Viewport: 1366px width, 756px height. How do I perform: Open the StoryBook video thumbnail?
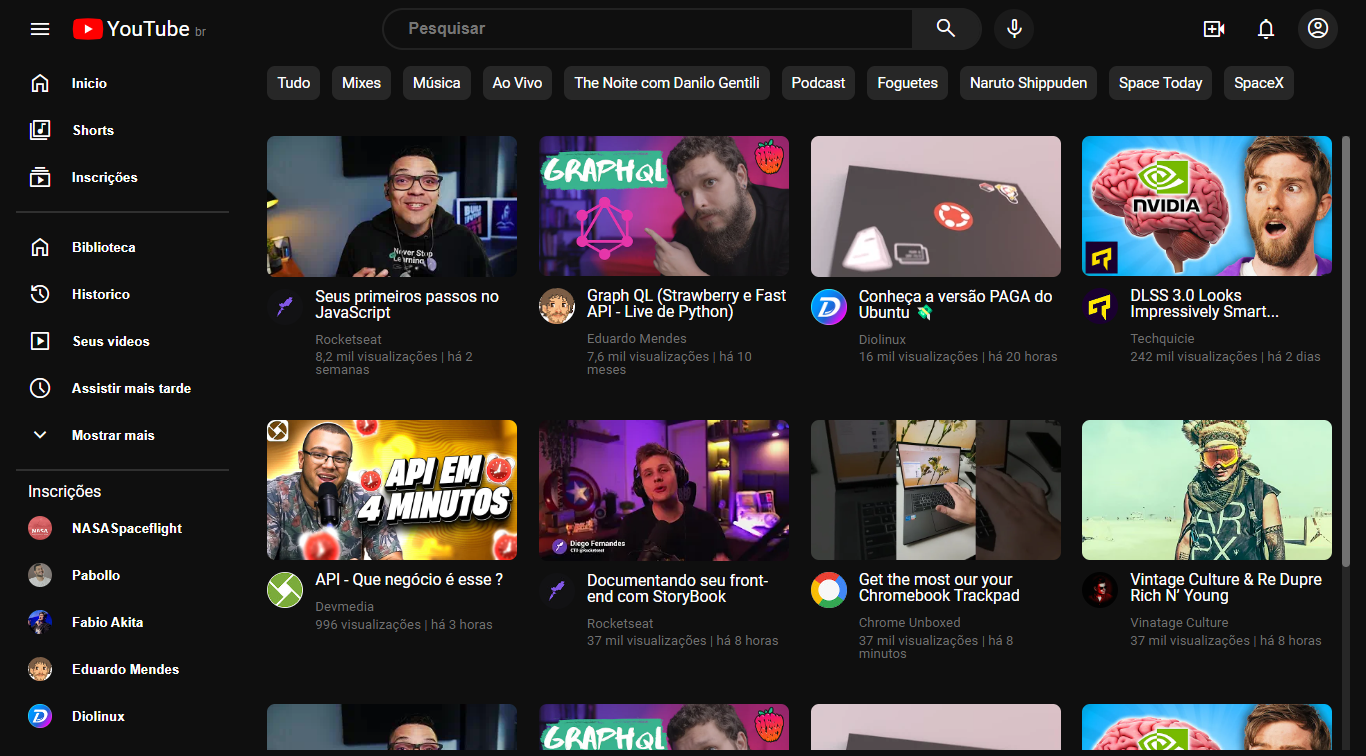664,490
